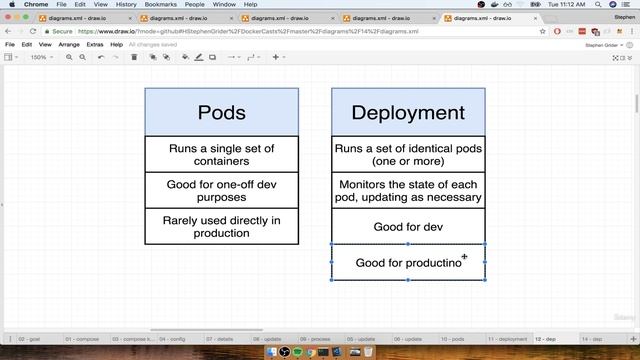The width and height of the screenshot is (640, 360).
Task: Open the insert plus dropdown
Action: (x=278, y=58)
